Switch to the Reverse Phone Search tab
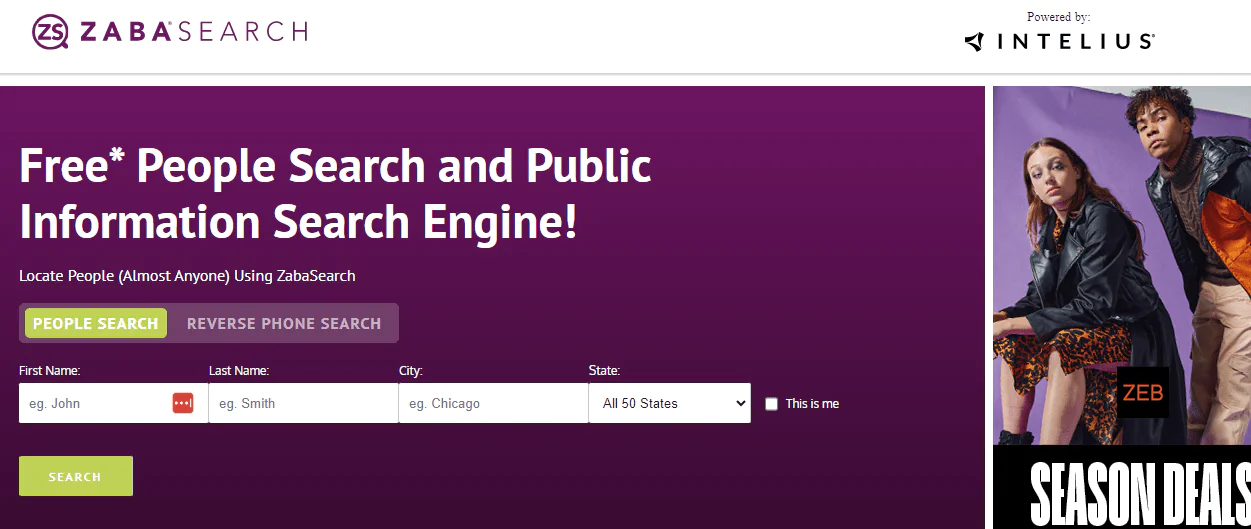1251x529 pixels. (284, 323)
